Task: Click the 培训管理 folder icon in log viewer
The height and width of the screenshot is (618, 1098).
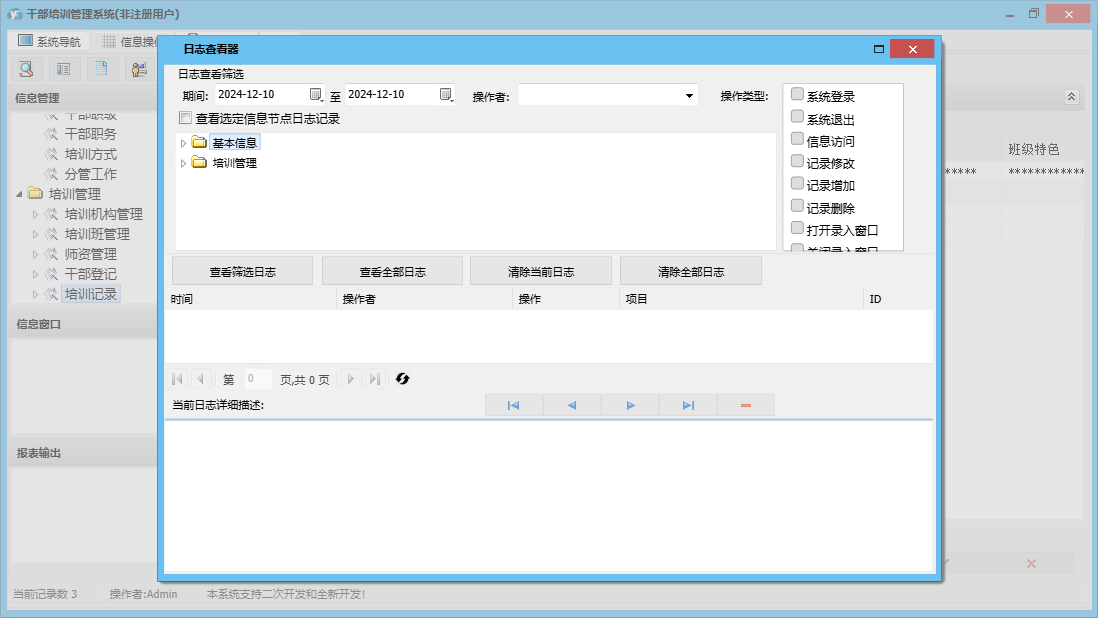Action: pyautogui.click(x=199, y=162)
